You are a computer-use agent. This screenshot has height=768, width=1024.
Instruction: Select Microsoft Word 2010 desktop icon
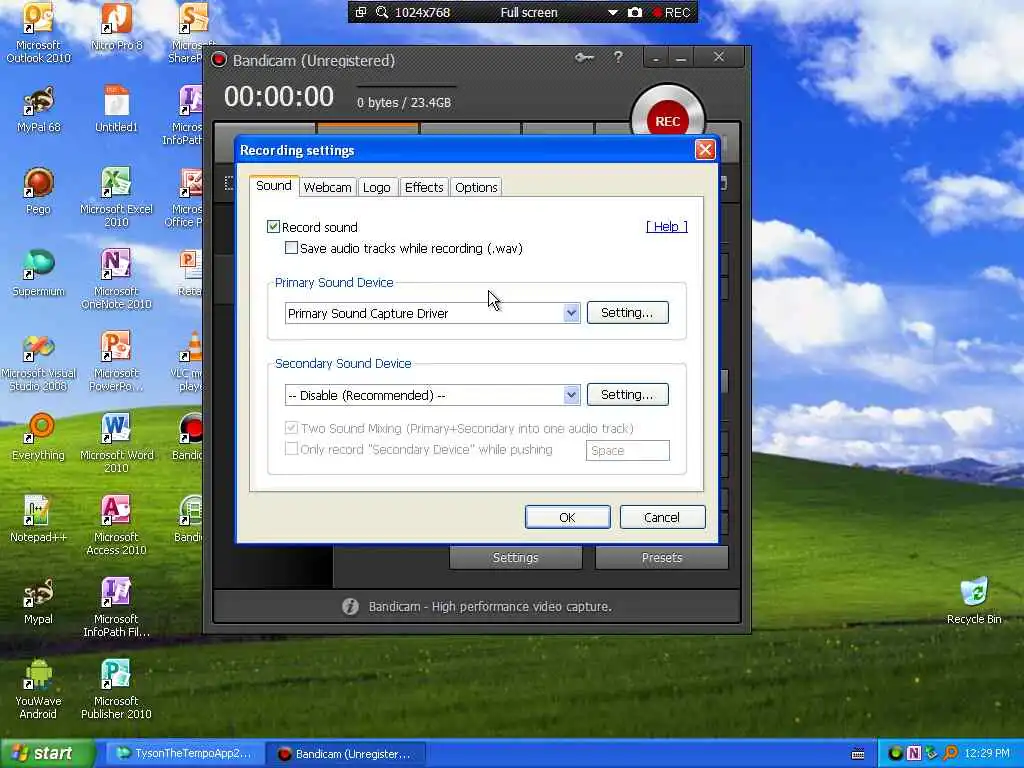pos(116,444)
